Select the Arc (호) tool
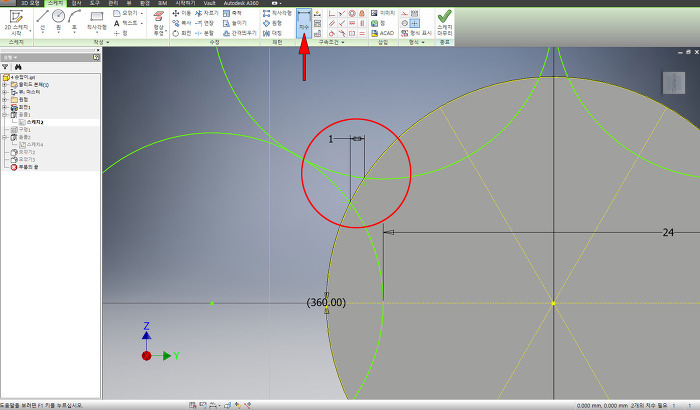The image size is (700, 410). tap(74, 21)
